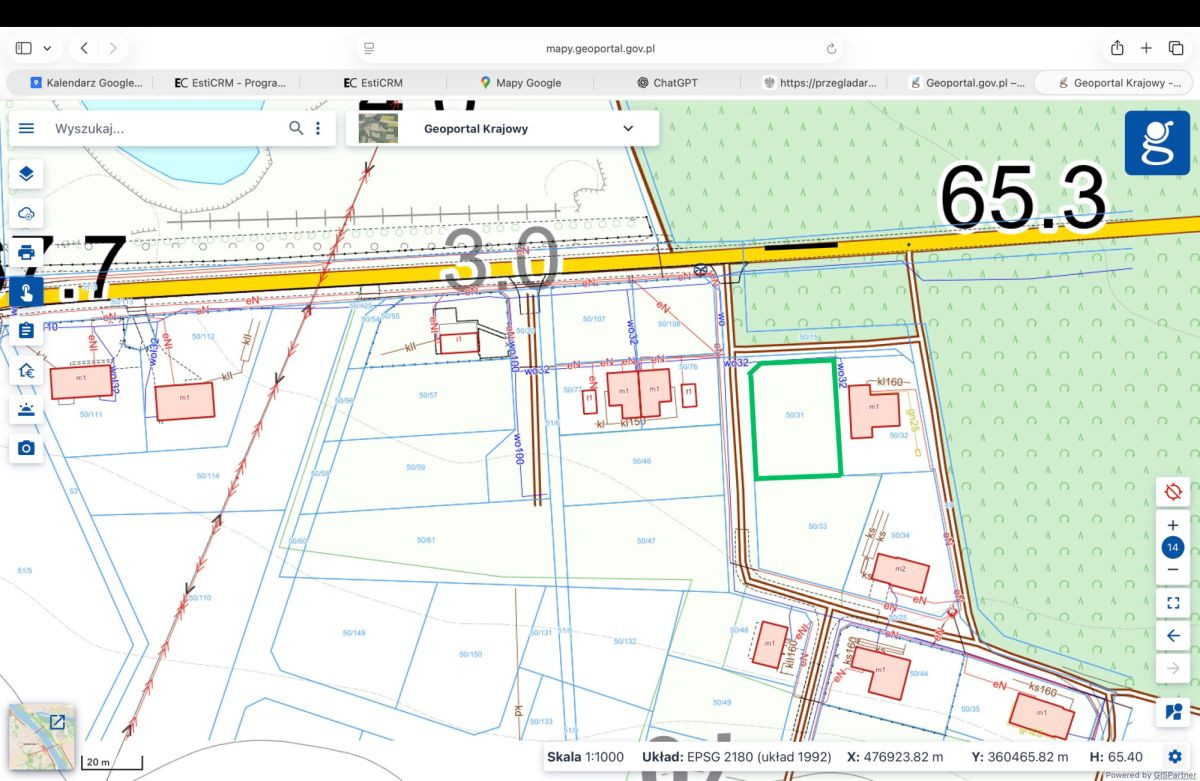Click the search magnifier icon

pyautogui.click(x=296, y=128)
